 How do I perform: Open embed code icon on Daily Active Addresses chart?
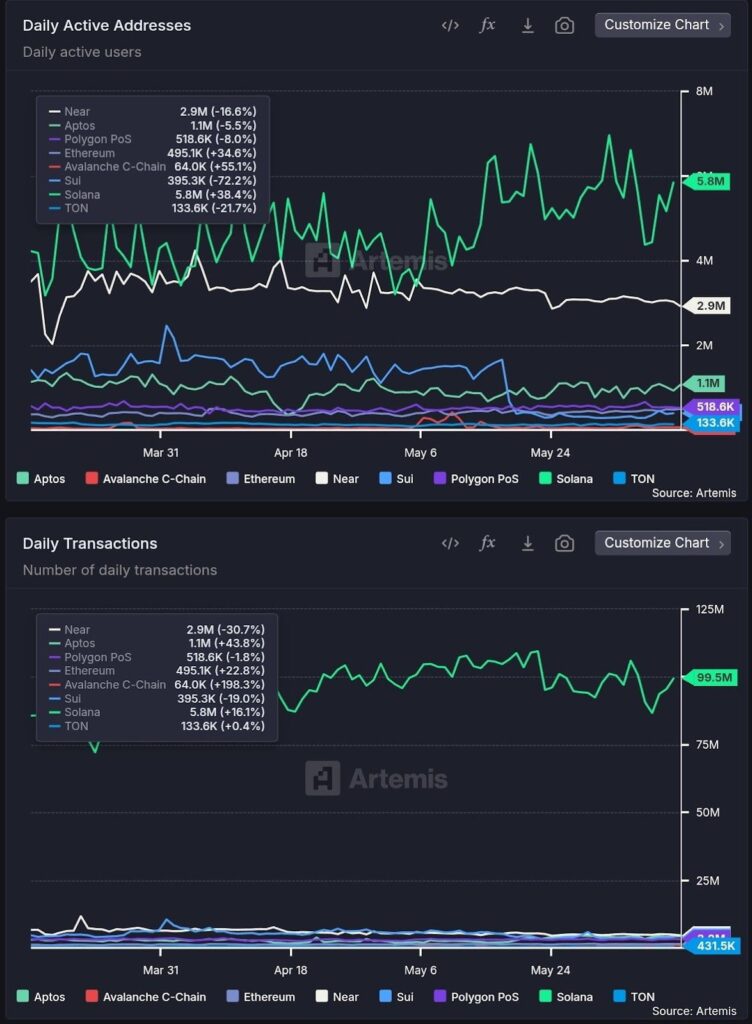point(450,25)
